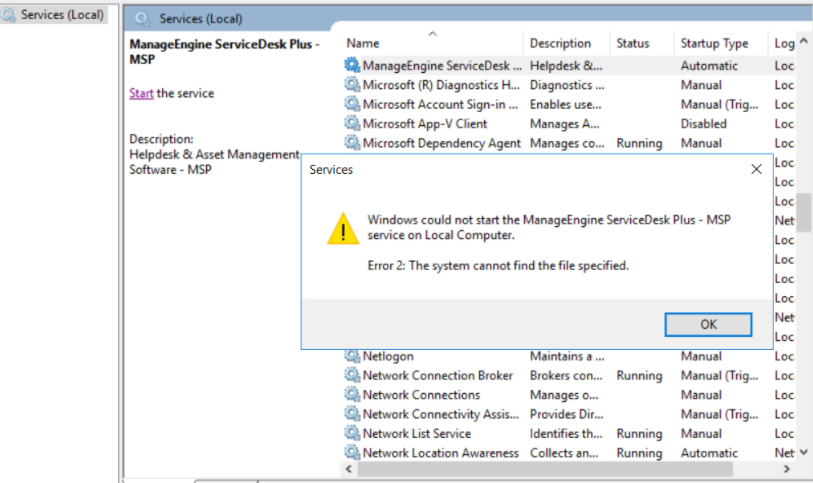The height and width of the screenshot is (483, 813).
Task: Select the Netlogon service
Action: pos(569,356)
